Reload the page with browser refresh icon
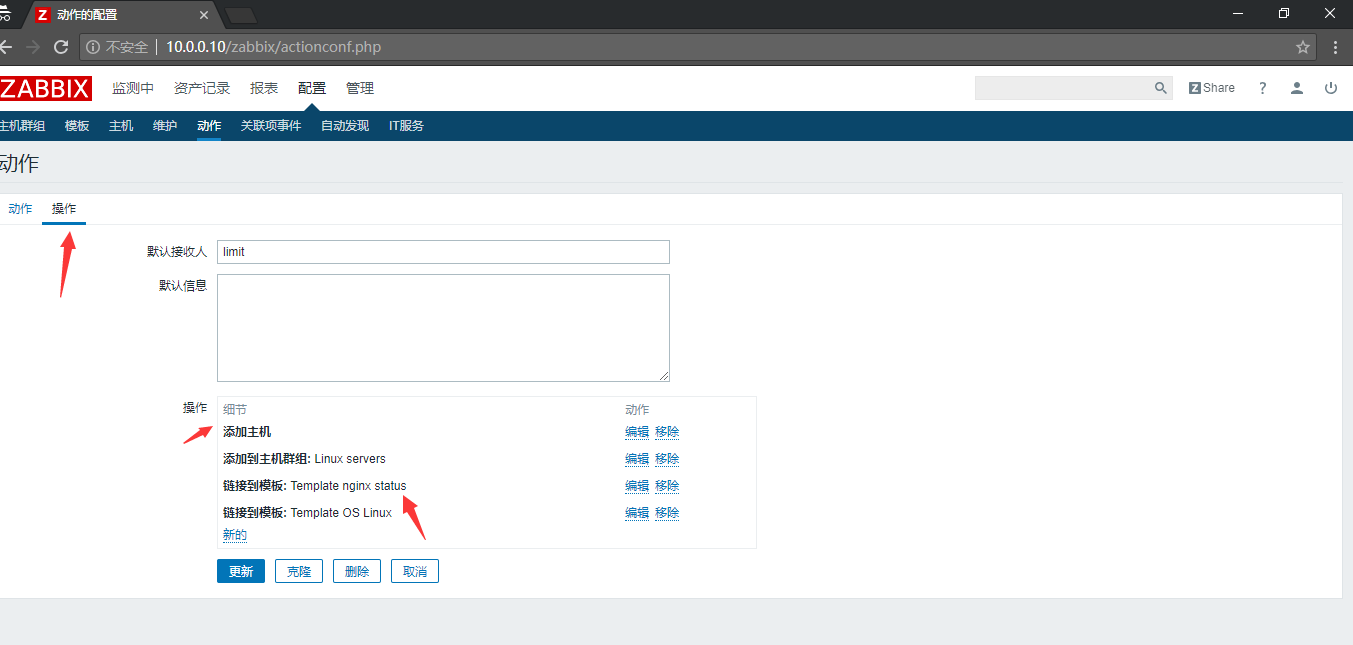Image resolution: width=1353 pixels, height=645 pixels. (61, 47)
